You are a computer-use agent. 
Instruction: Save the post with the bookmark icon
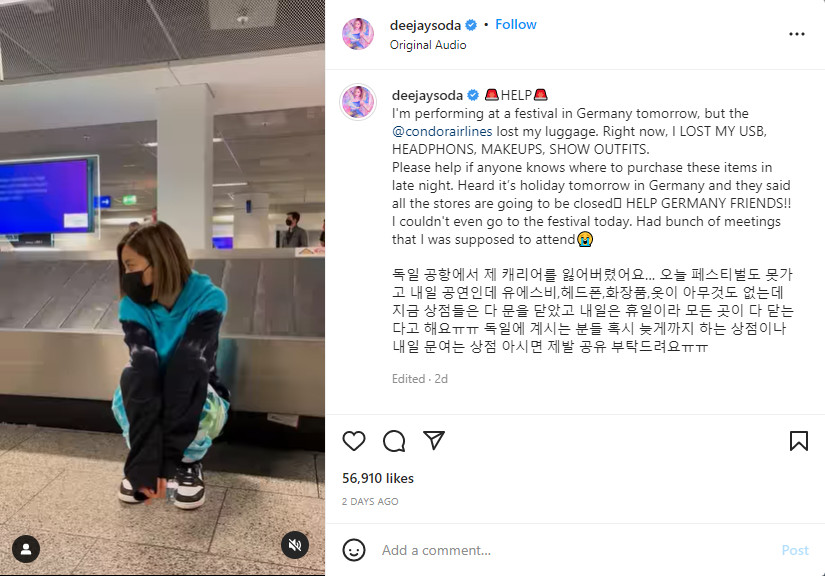(x=799, y=441)
